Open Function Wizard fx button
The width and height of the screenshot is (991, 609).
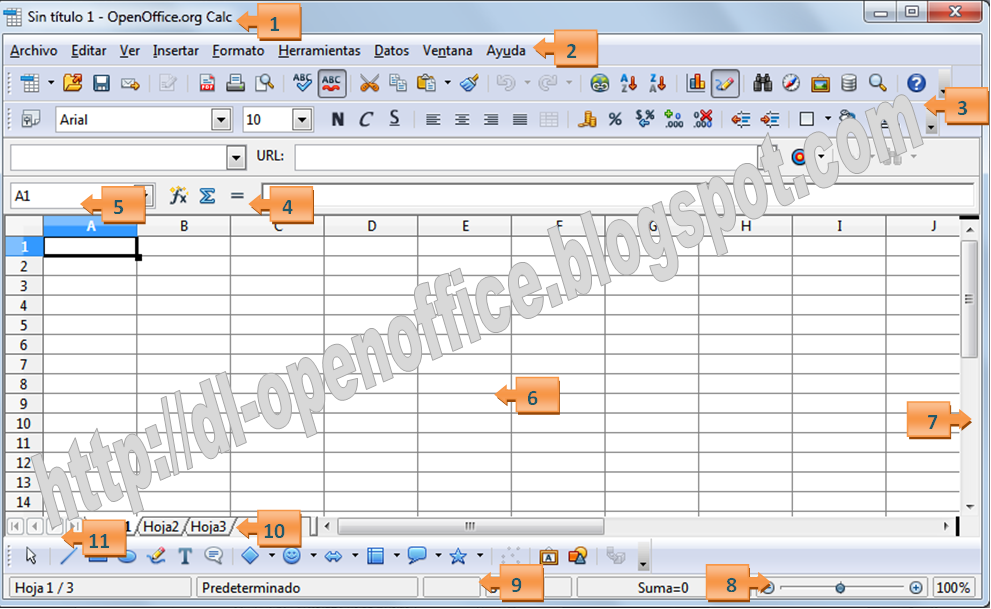(x=178, y=196)
